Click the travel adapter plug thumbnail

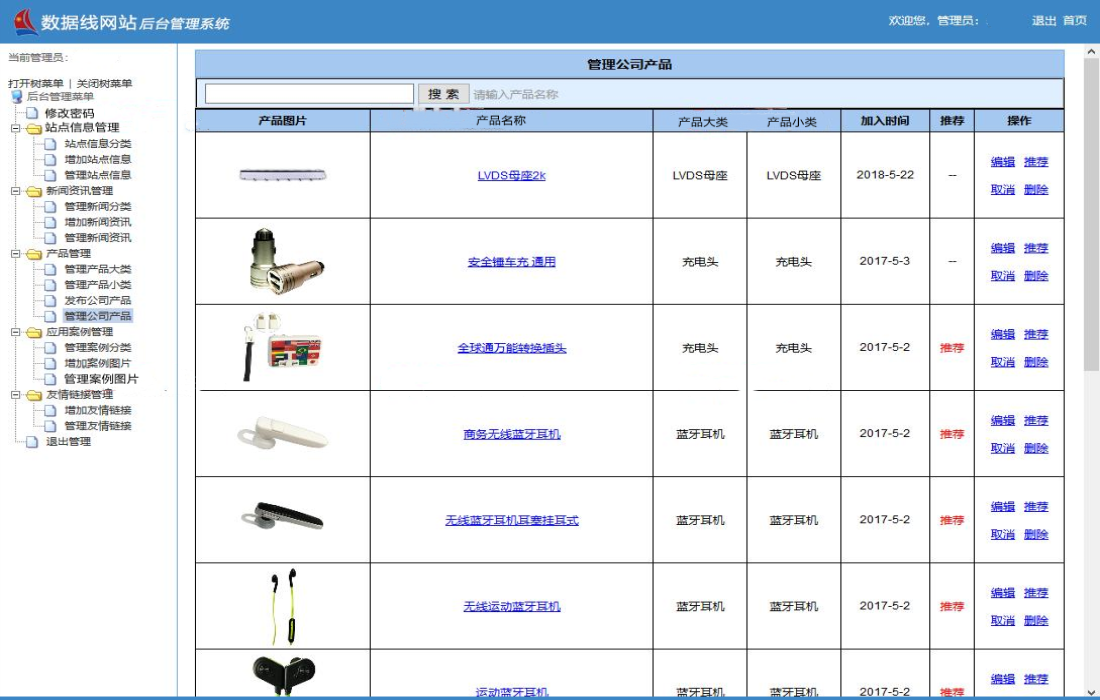tap(282, 347)
